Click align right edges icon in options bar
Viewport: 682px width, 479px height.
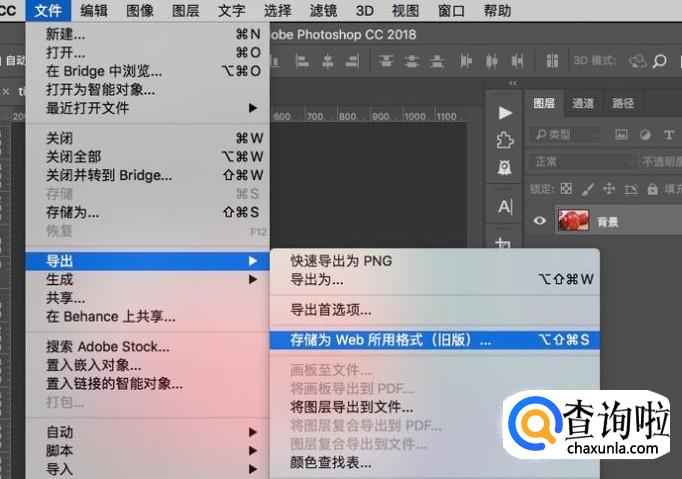(x=352, y=61)
